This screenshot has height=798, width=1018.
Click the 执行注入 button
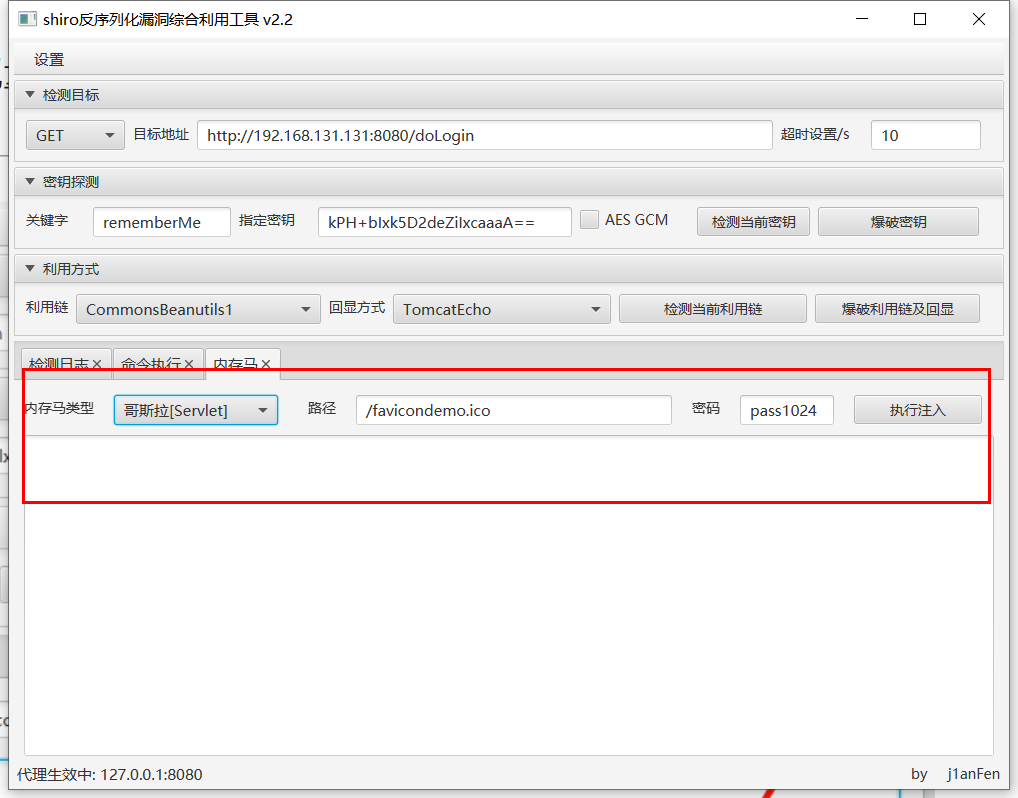(x=917, y=409)
